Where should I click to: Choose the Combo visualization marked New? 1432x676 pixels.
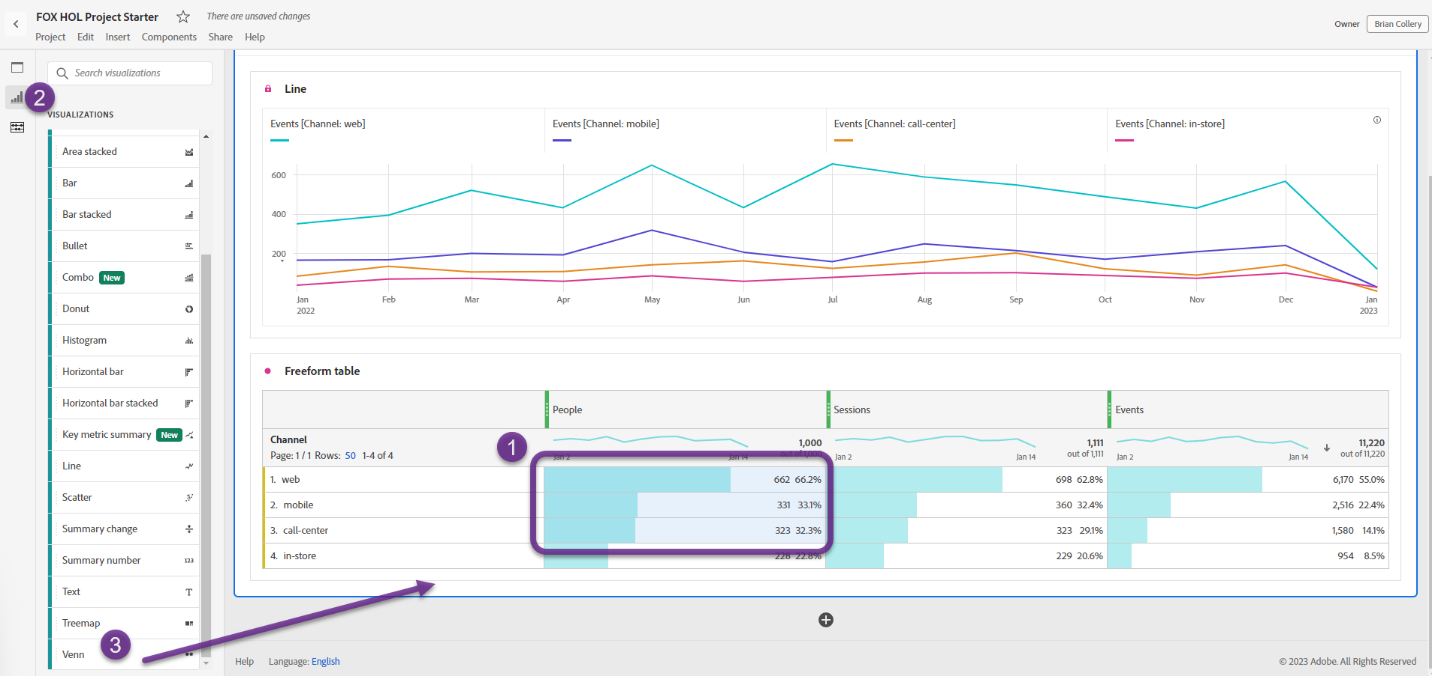(124, 278)
